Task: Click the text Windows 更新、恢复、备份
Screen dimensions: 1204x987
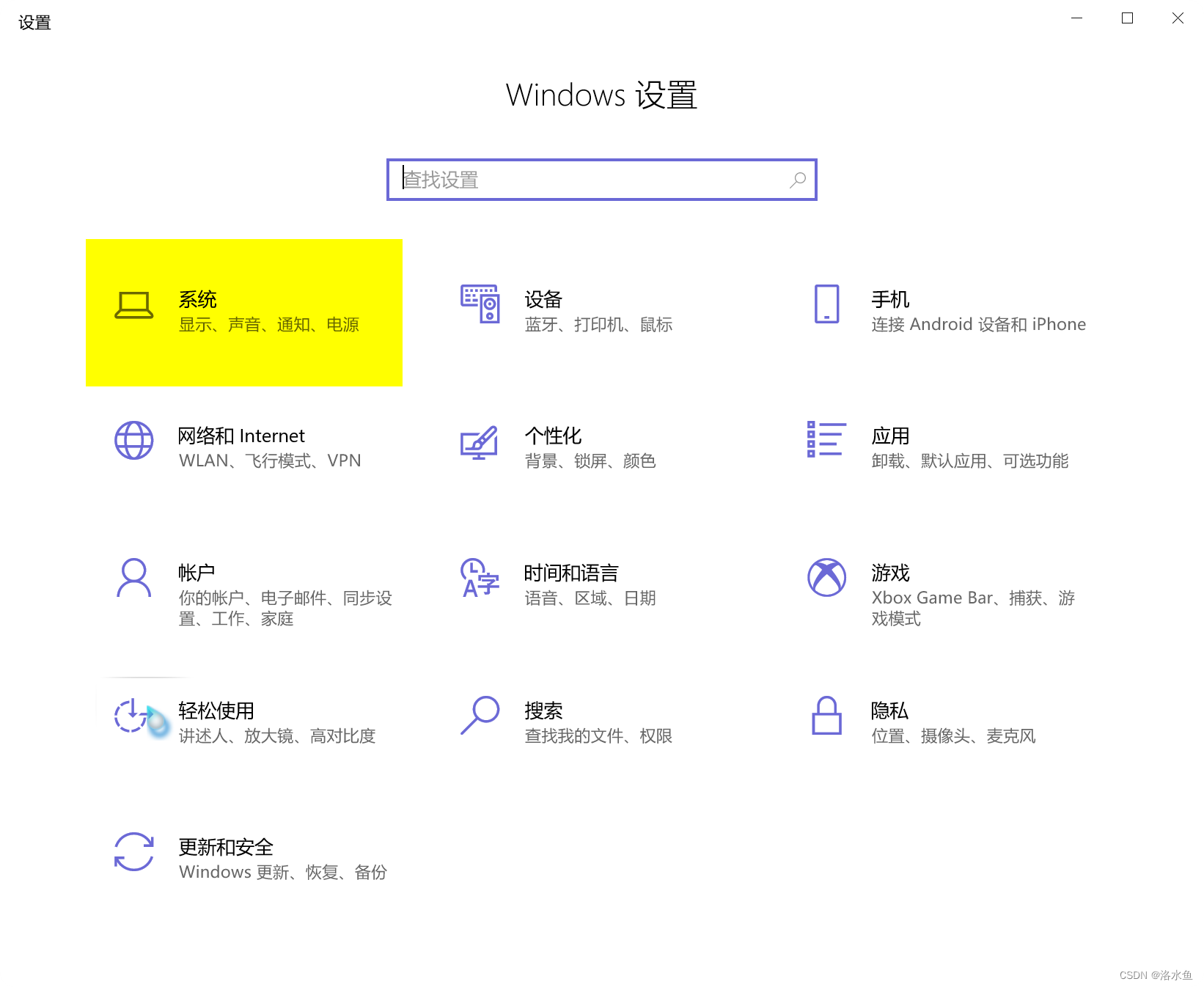Action: click(x=283, y=873)
